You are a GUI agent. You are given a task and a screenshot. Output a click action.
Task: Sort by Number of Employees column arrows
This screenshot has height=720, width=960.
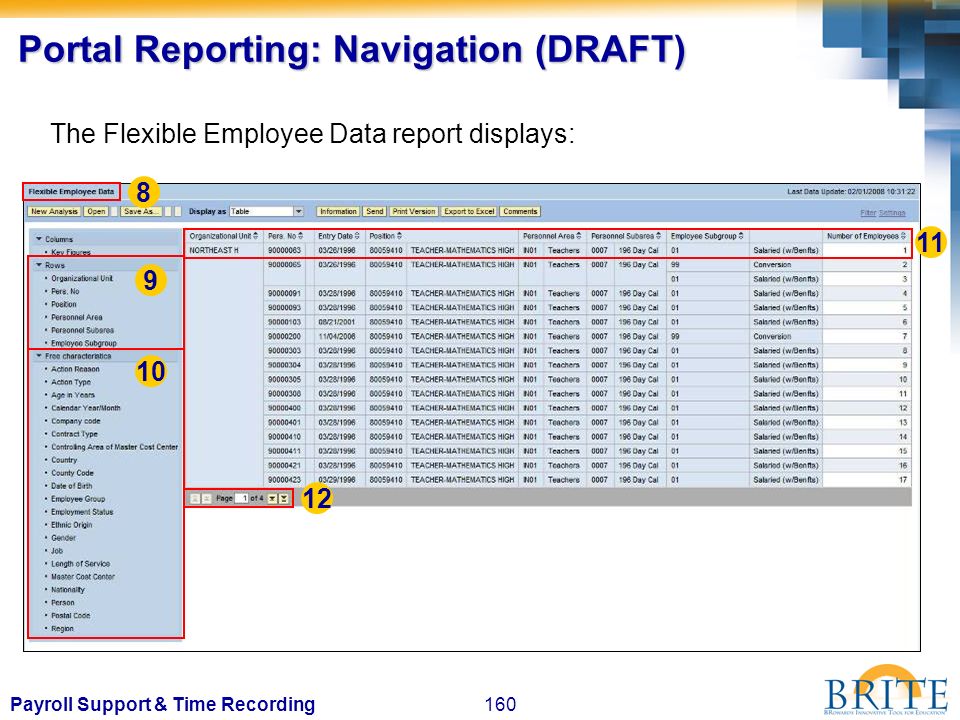(903, 236)
